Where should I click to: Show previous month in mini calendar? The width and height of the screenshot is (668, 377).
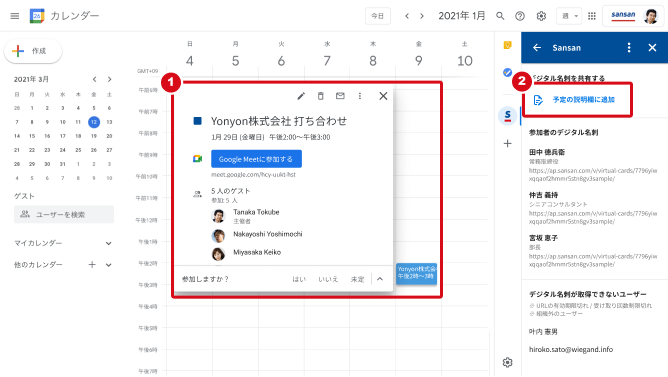click(95, 79)
